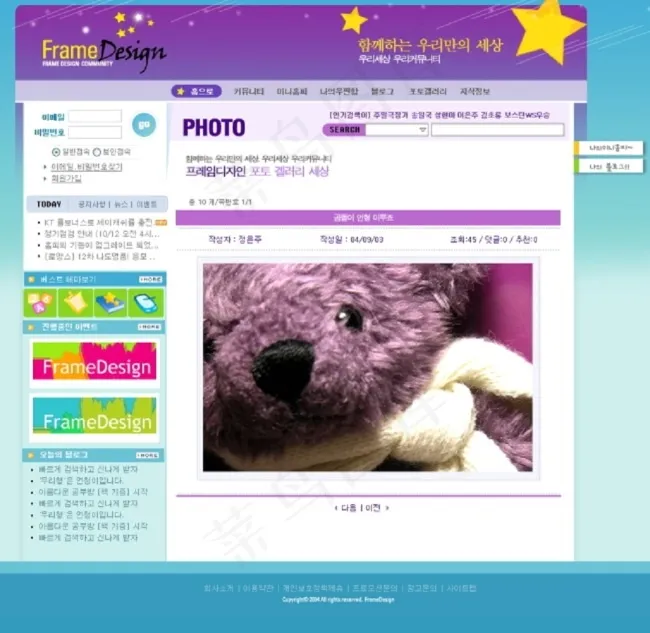Image resolution: width=650 pixels, height=633 pixels.
Task: Click MORE icon next to theme section
Action: 150,279
